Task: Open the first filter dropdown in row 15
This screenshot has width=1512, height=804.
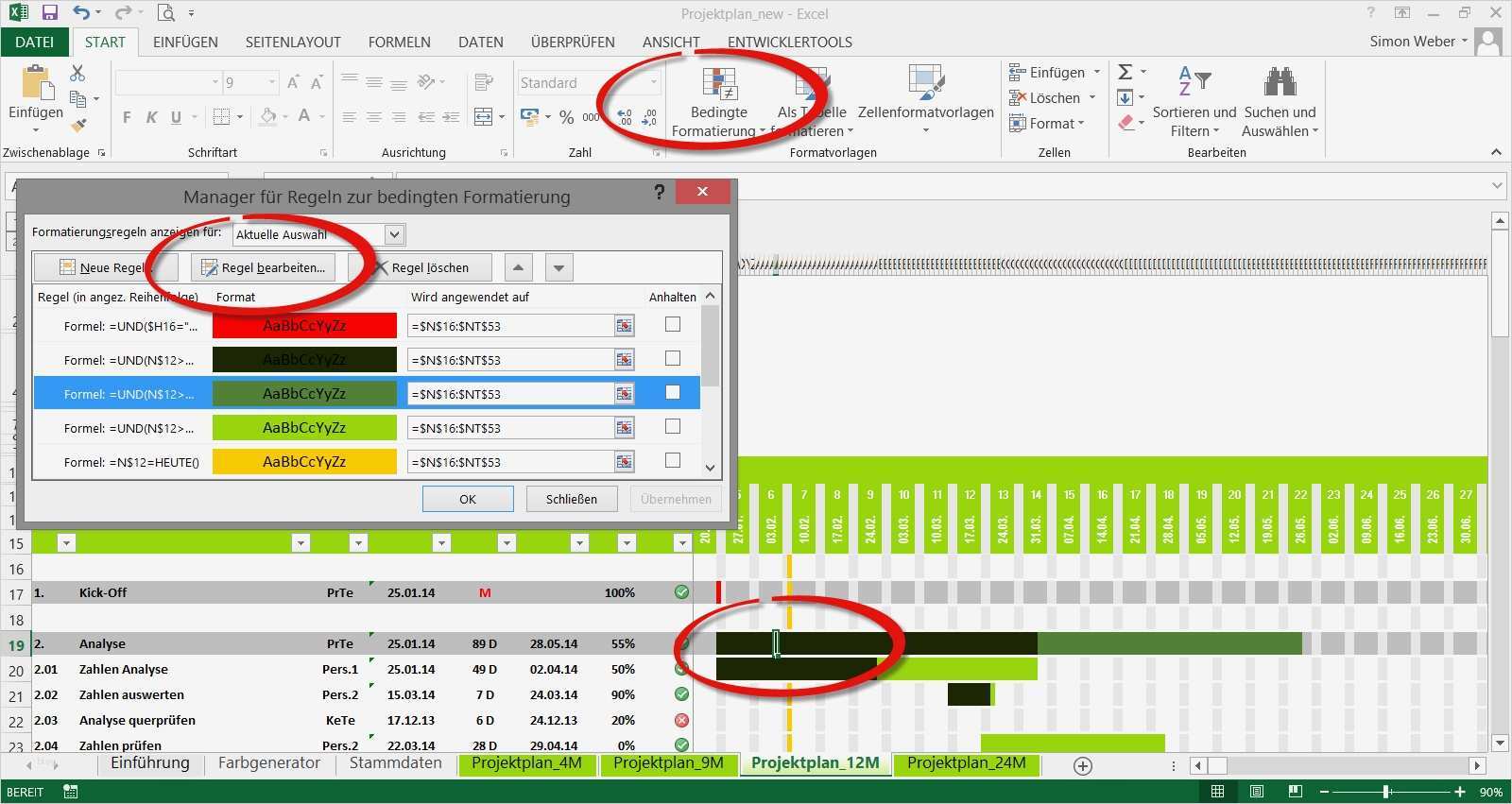Action: click(66, 543)
